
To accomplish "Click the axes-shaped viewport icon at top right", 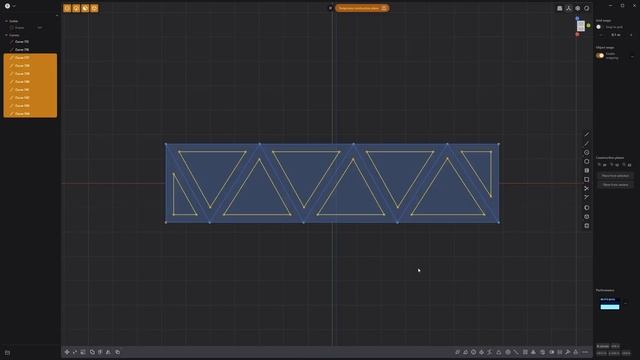I will [569, 8].
